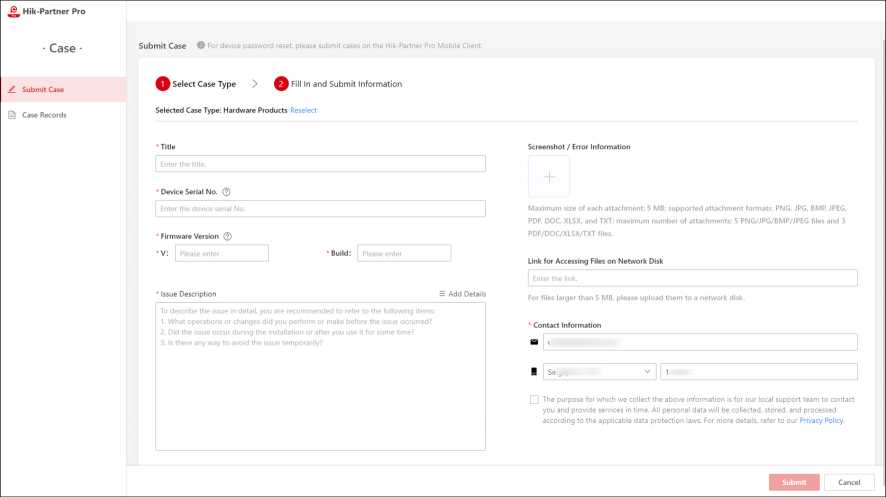
Task: Click the info icon beside Submit Case heading
Action: tap(201, 46)
